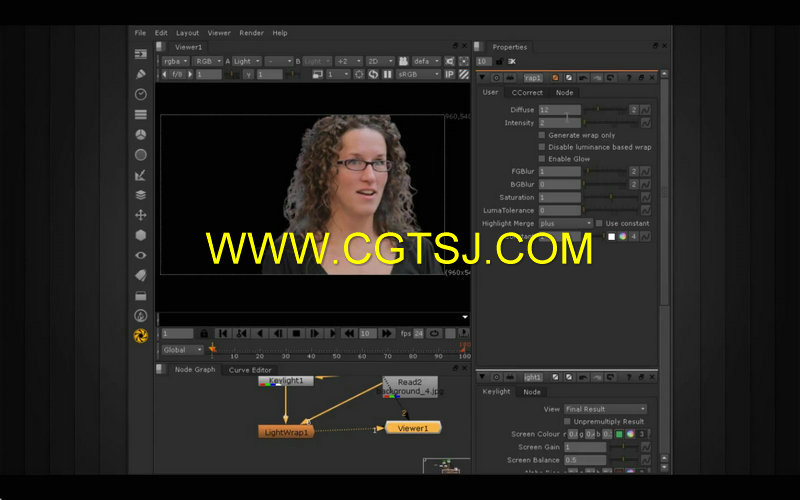Viewport: 800px width, 500px height.
Task: Click the fps value field
Action: tap(419, 334)
